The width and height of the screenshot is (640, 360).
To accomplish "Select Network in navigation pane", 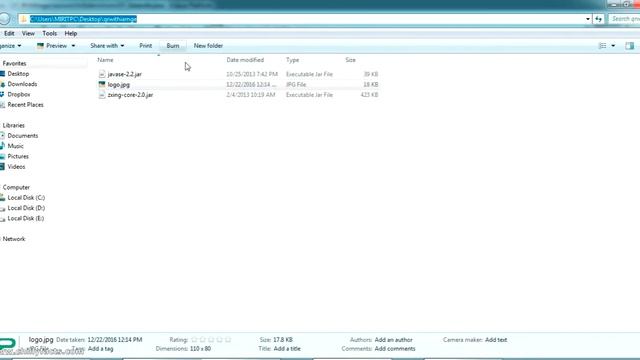I will tap(14, 239).
